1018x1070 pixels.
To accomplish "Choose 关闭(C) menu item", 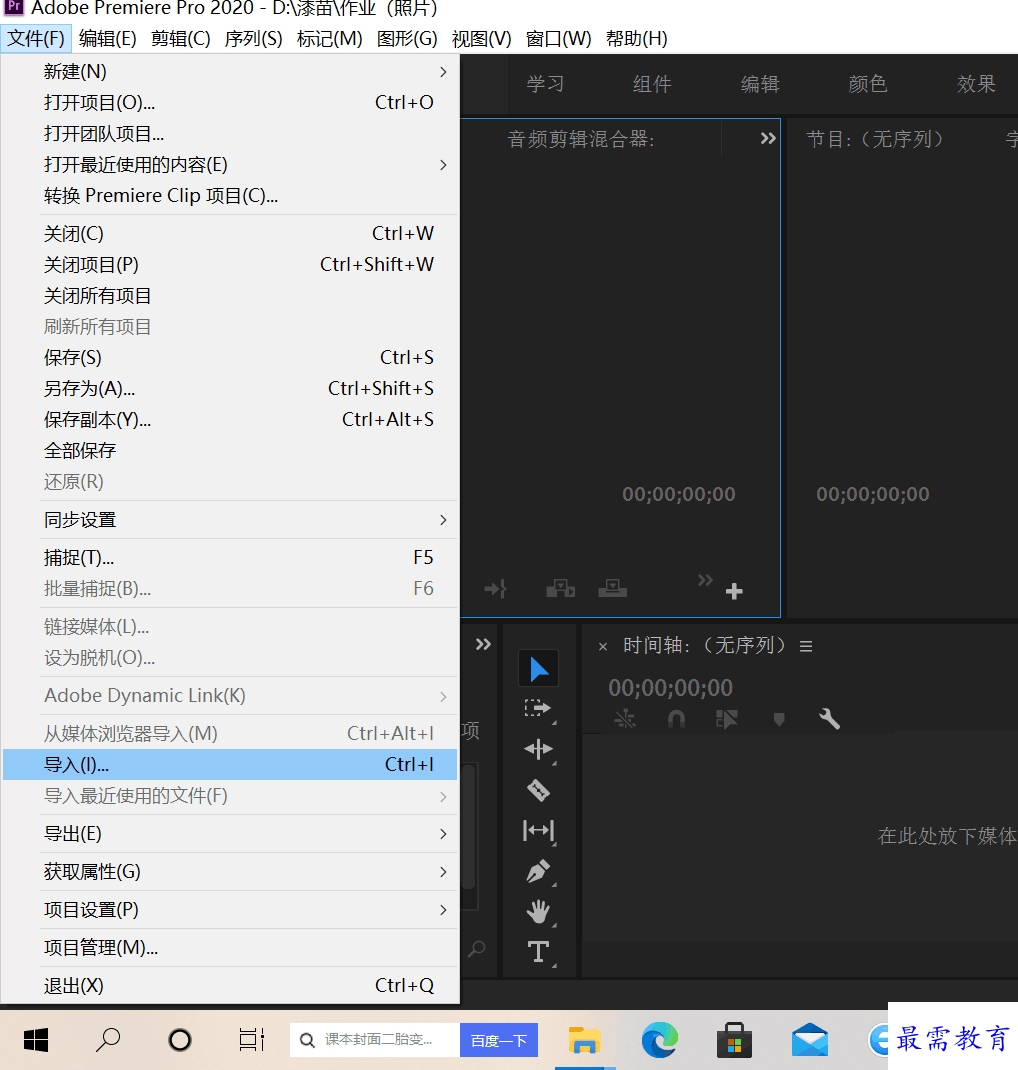I will 230,233.
